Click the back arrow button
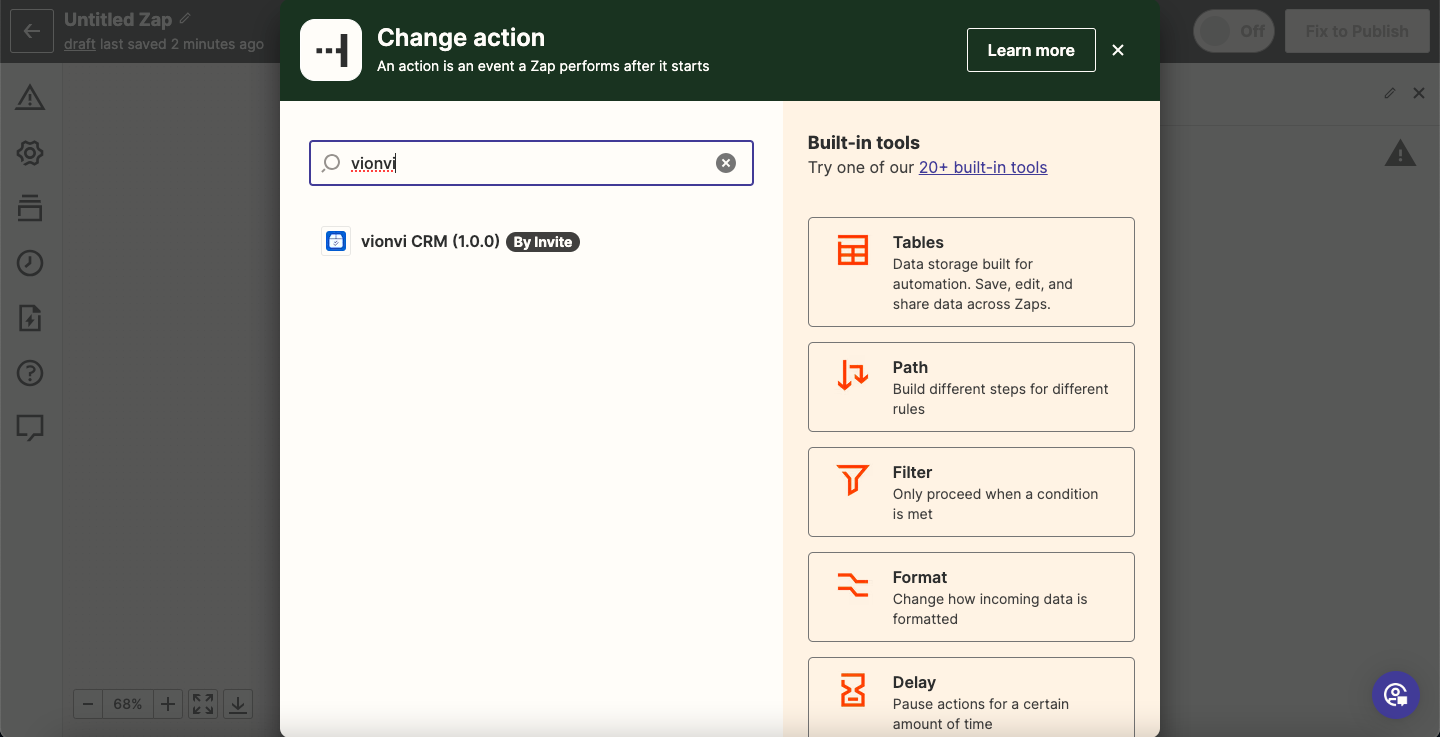Screen dimensions: 1440x737 (31, 31)
